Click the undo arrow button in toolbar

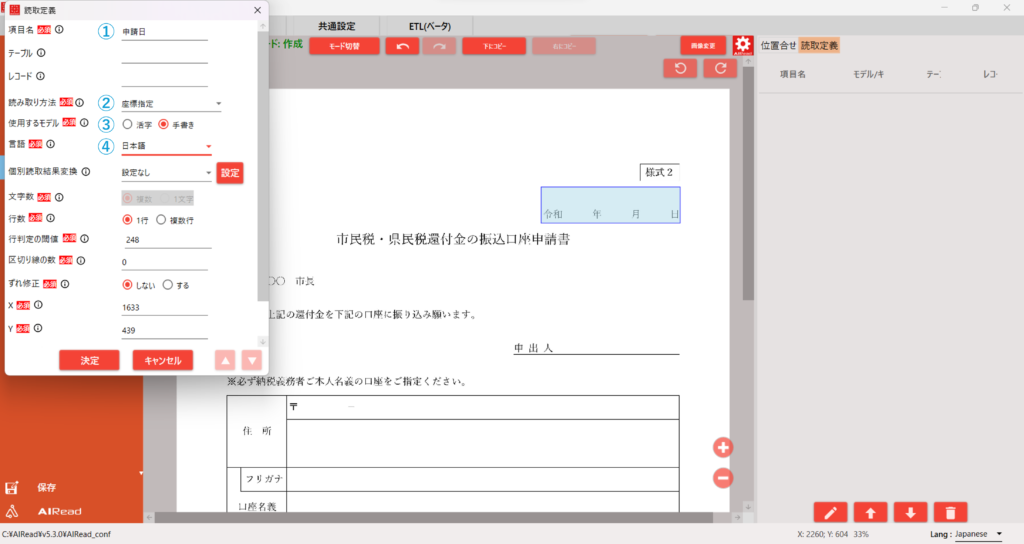coord(402,46)
